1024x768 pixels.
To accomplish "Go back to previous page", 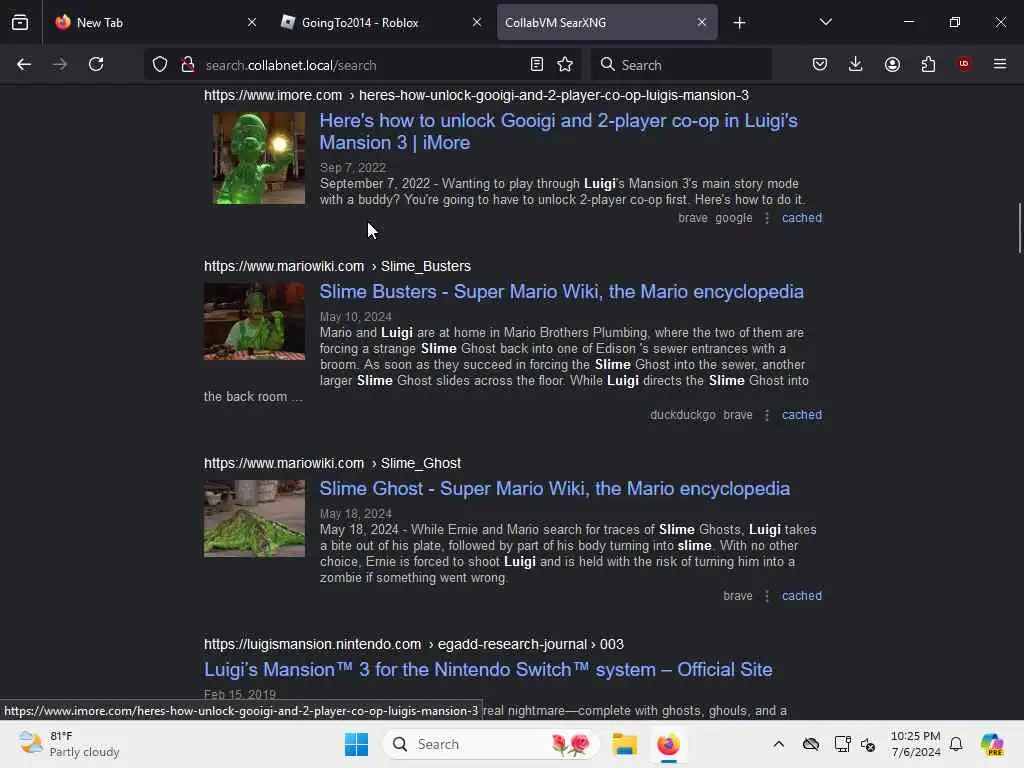I will [24, 64].
